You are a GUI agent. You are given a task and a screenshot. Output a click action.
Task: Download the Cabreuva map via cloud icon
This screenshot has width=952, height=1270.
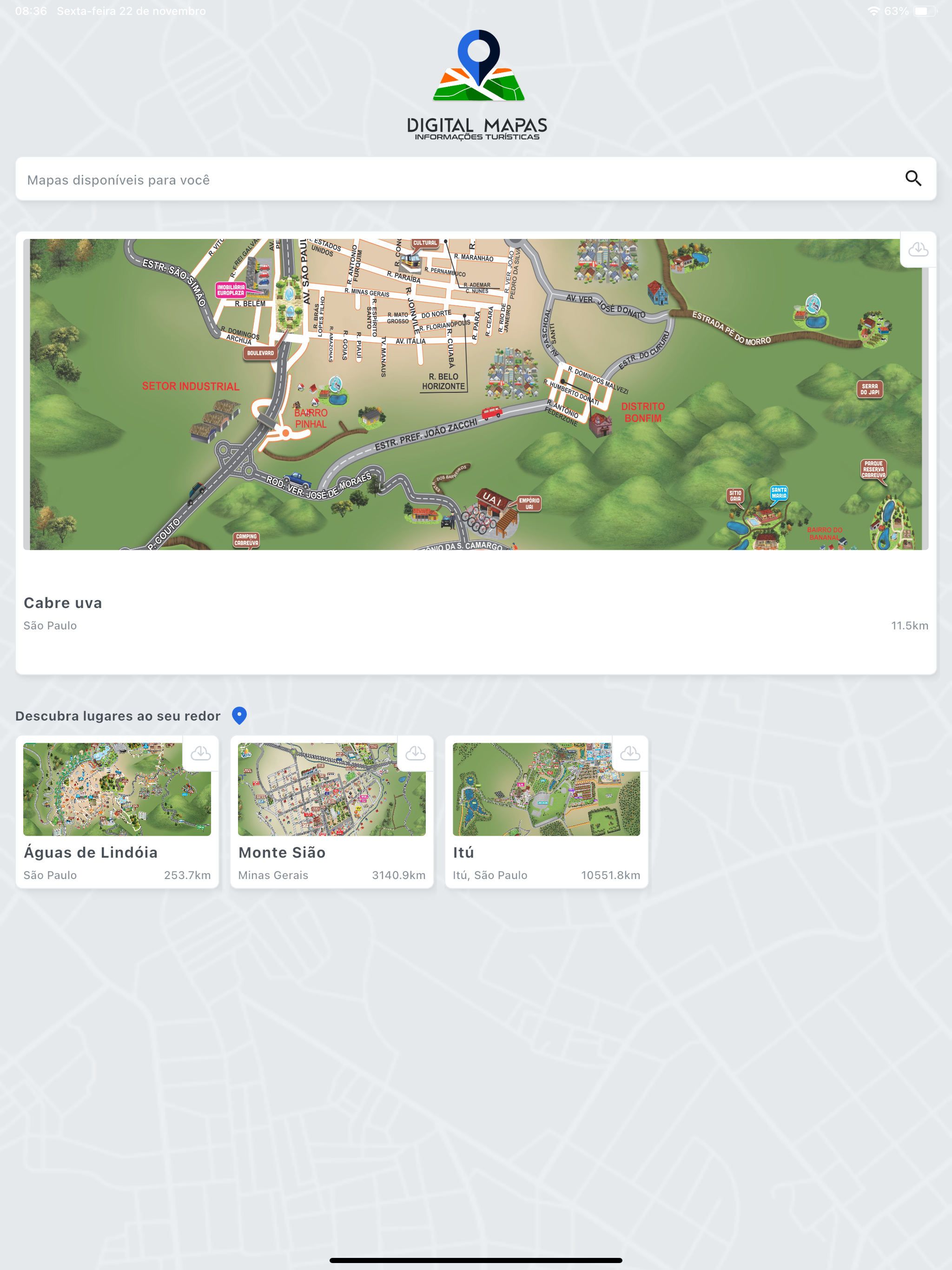[918, 250]
